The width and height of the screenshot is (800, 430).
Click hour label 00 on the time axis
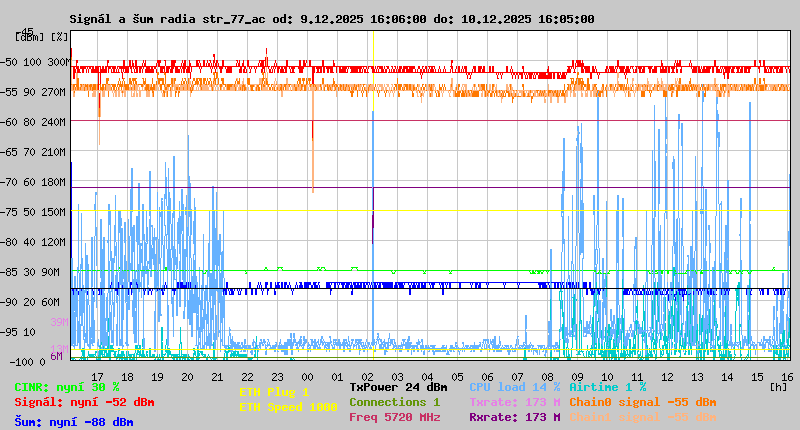pos(307,377)
